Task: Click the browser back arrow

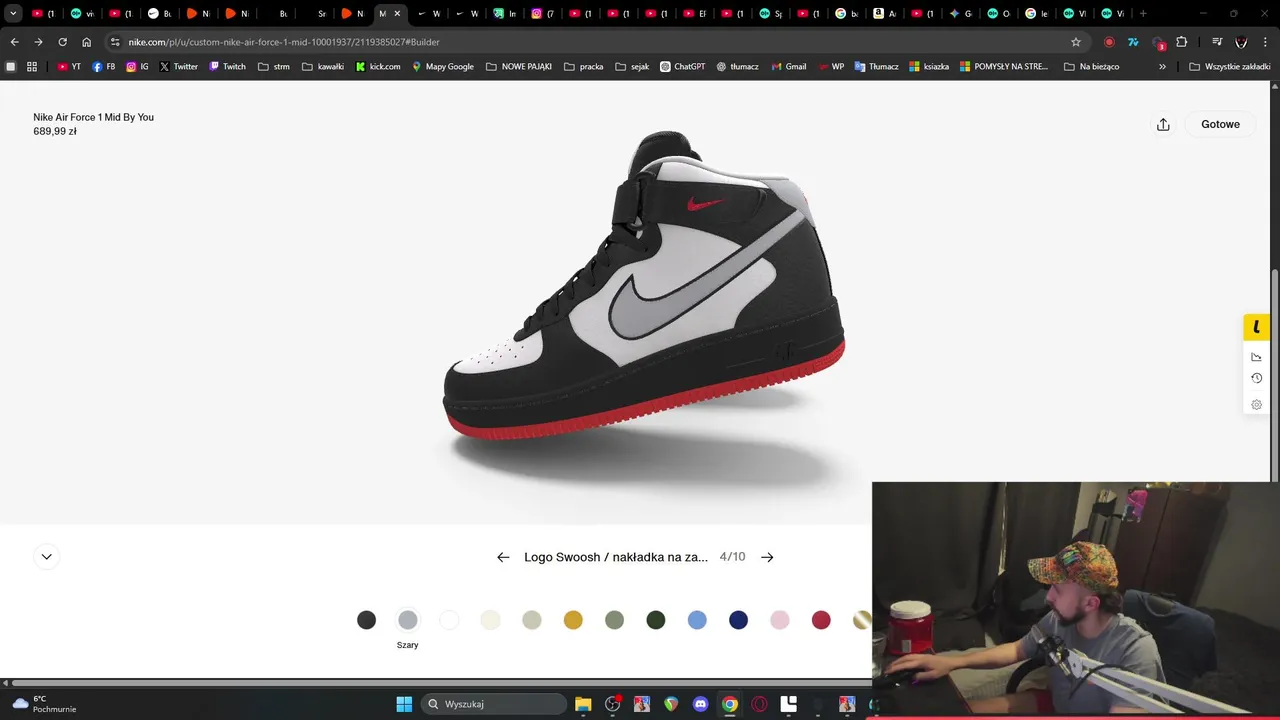Action: click(14, 42)
